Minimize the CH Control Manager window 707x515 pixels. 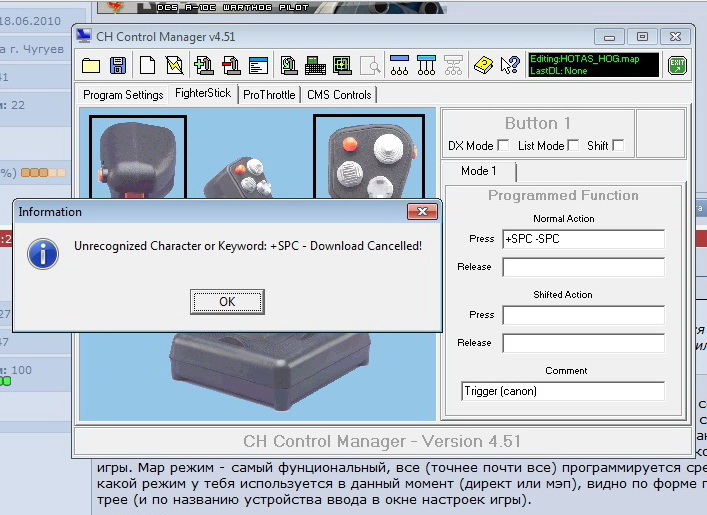point(610,37)
